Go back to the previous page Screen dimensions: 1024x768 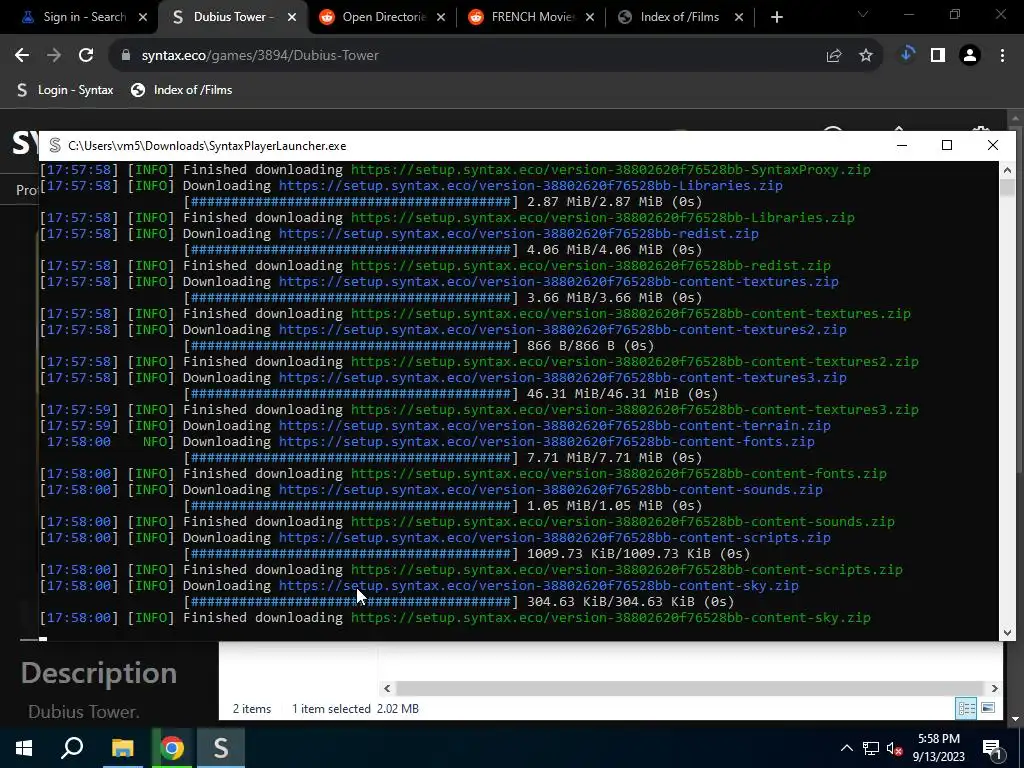tap(22, 56)
